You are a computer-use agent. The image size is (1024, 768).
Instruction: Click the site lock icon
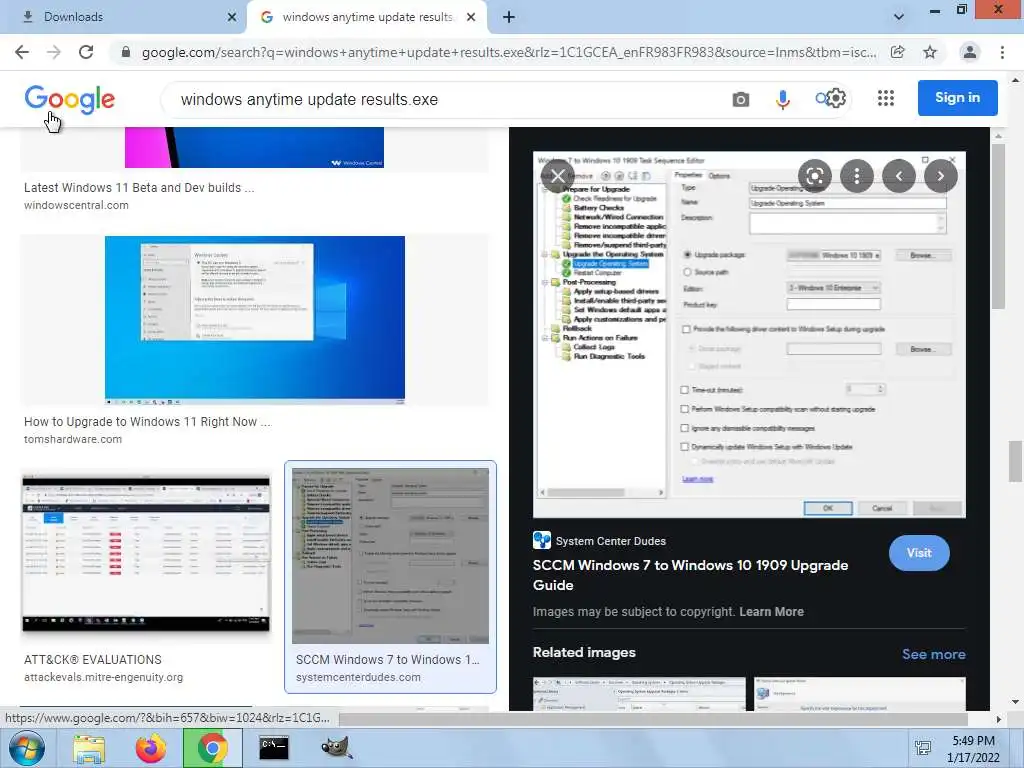126,52
